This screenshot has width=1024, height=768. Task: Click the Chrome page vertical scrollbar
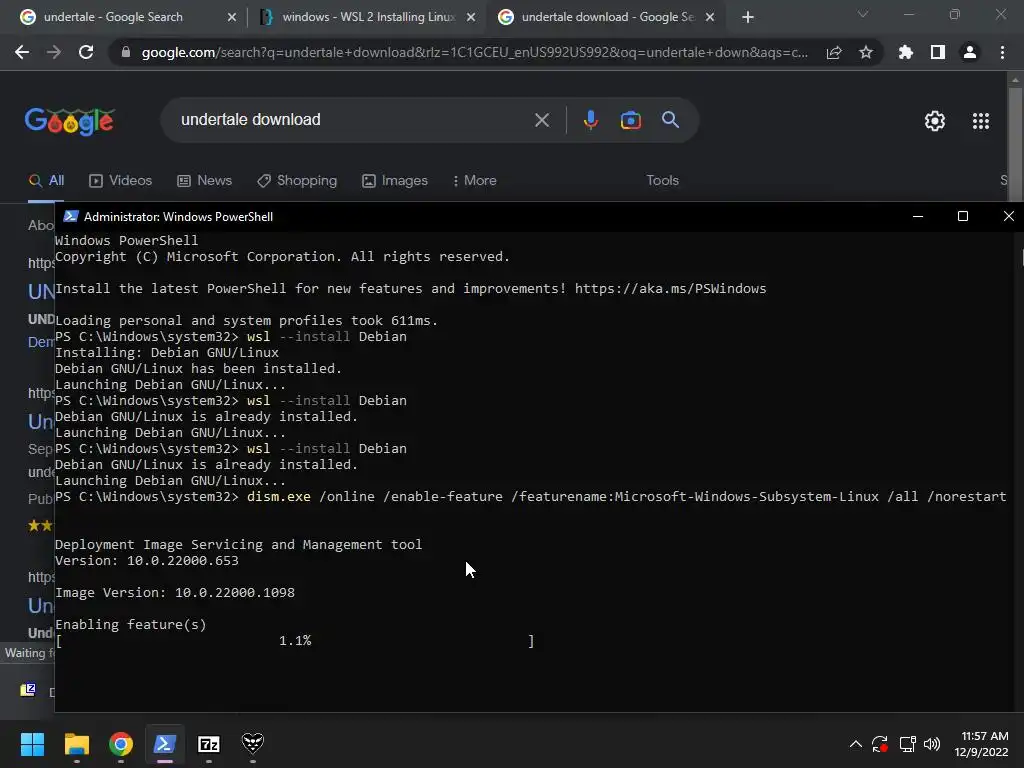point(1015,144)
